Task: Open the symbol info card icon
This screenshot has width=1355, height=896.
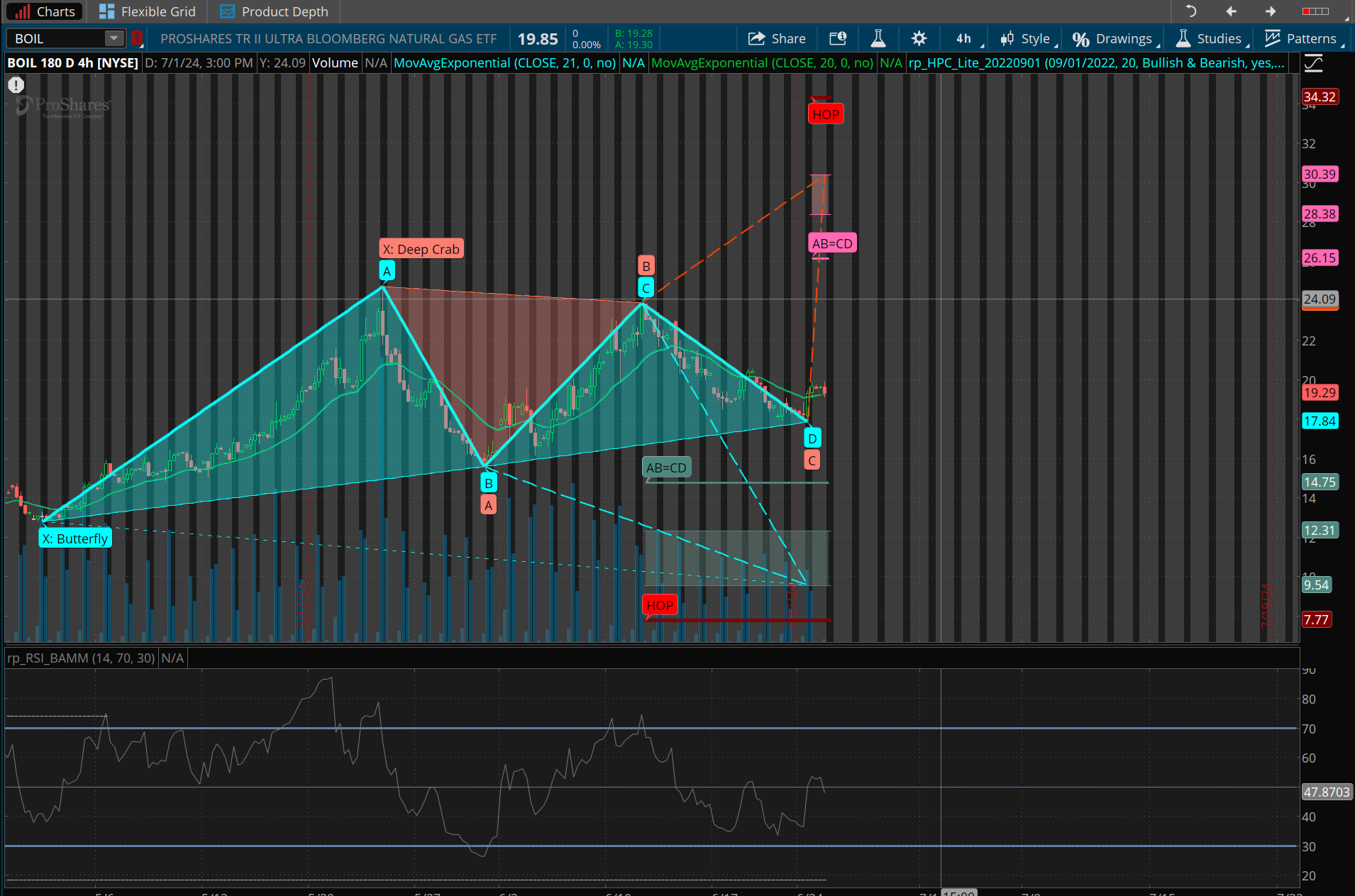Action: (x=838, y=38)
